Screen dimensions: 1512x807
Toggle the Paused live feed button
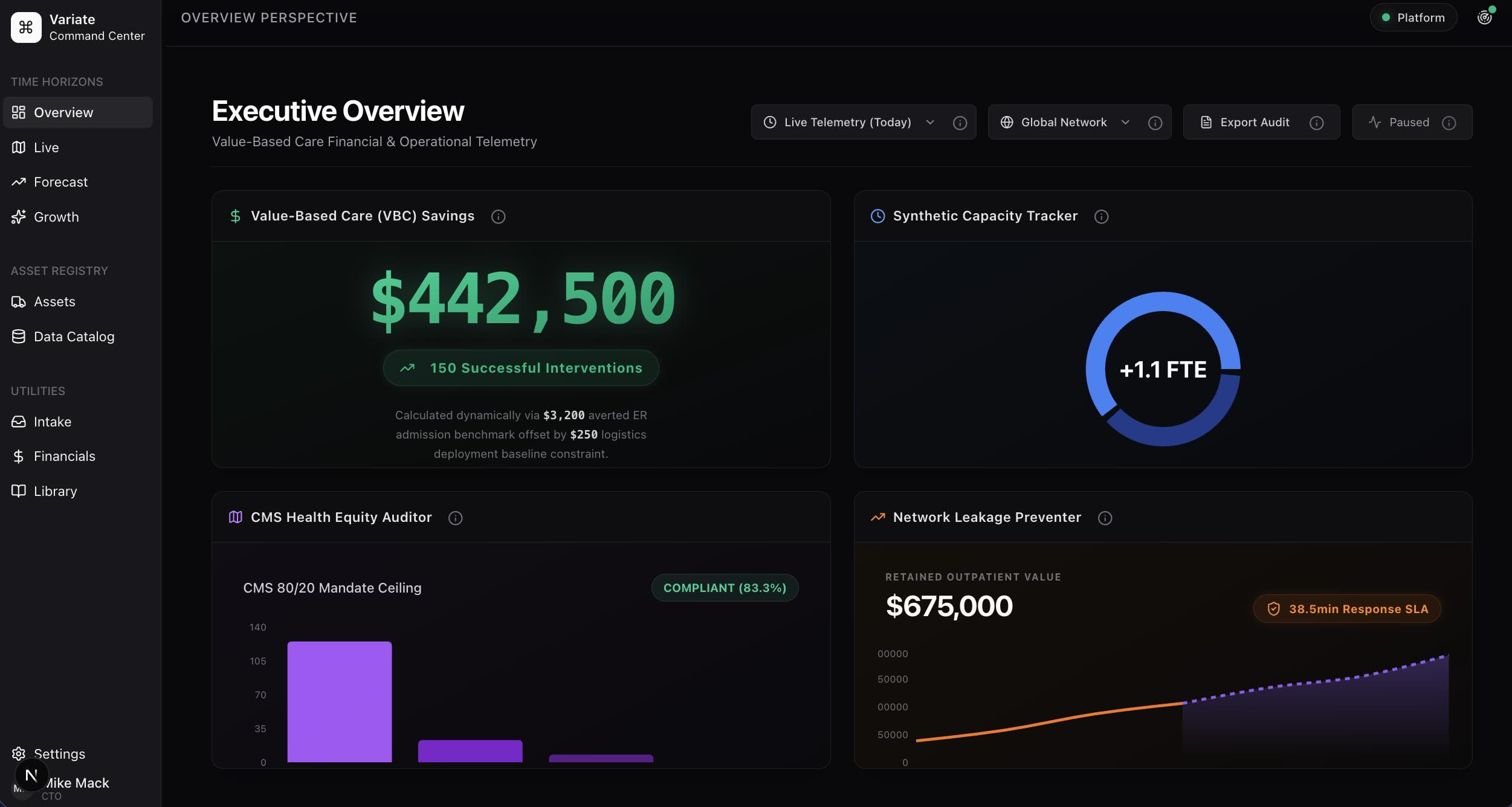pos(1400,123)
